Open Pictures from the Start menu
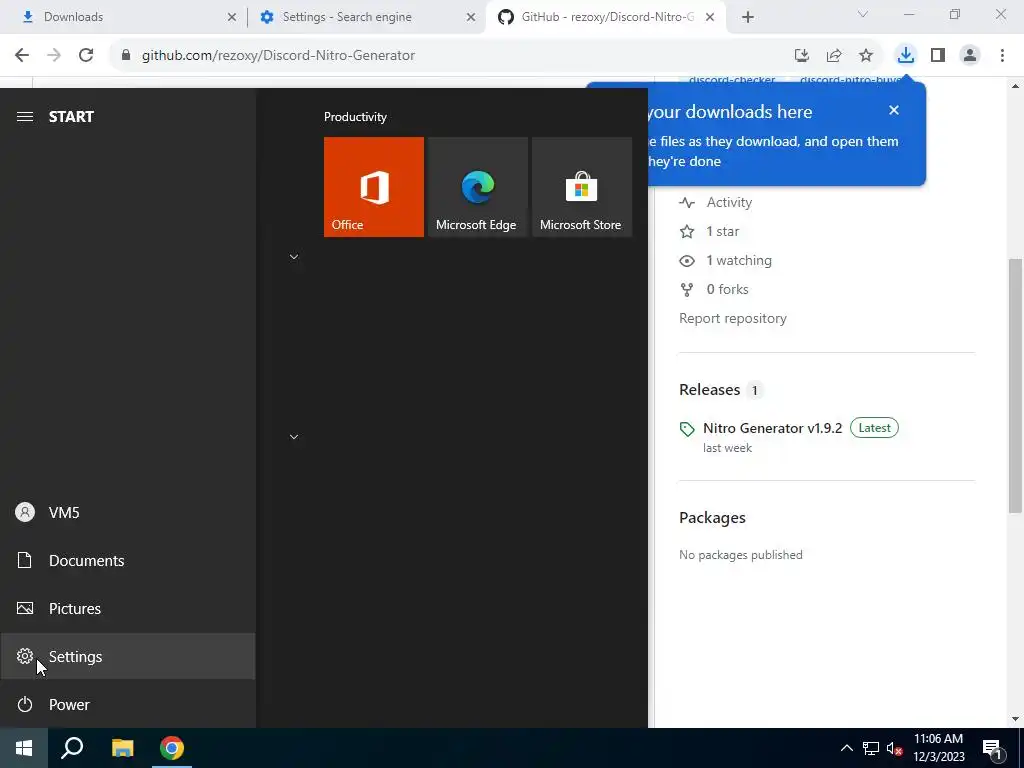This screenshot has width=1024, height=768. tap(127, 609)
